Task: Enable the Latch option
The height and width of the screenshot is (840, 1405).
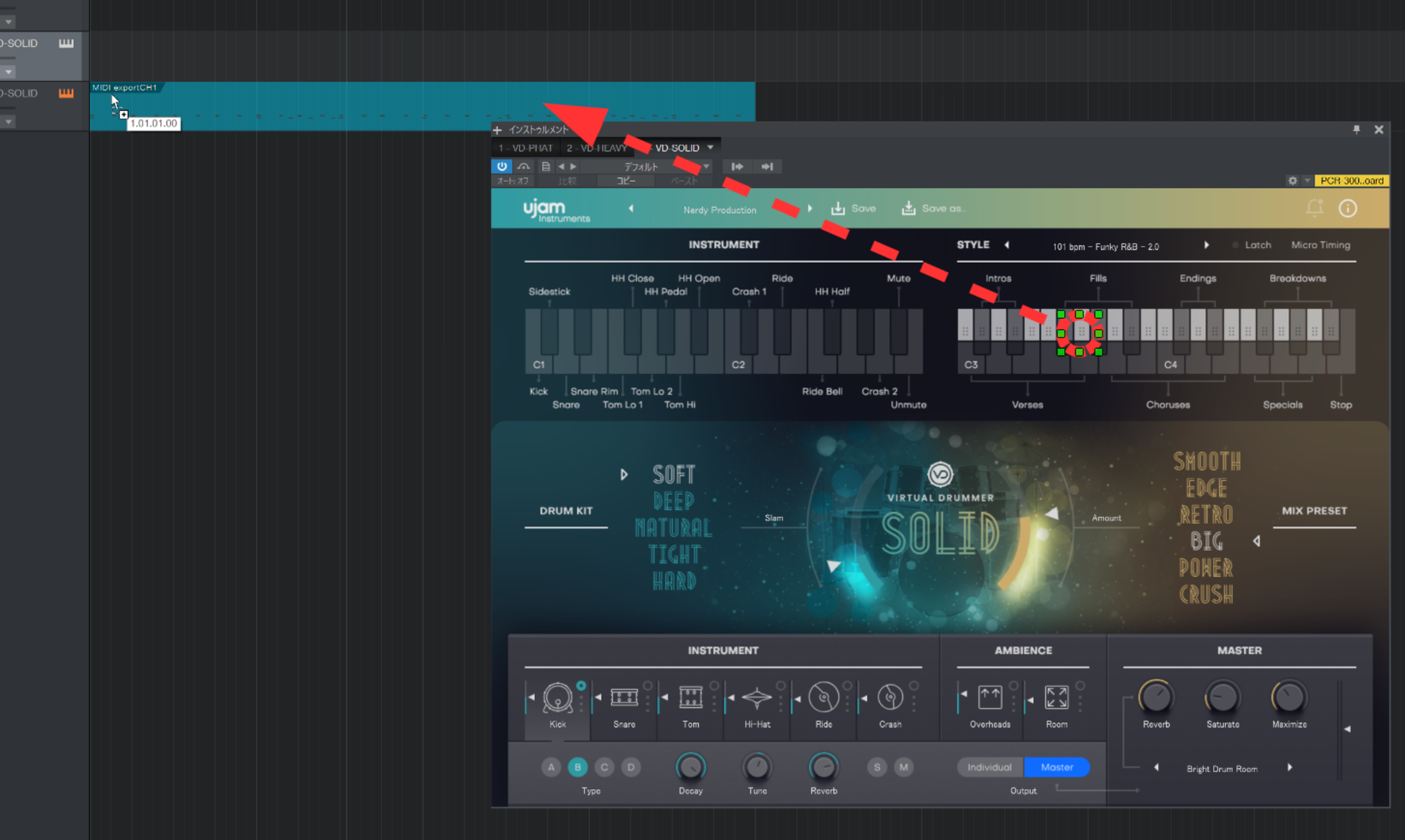Action: 1252,245
